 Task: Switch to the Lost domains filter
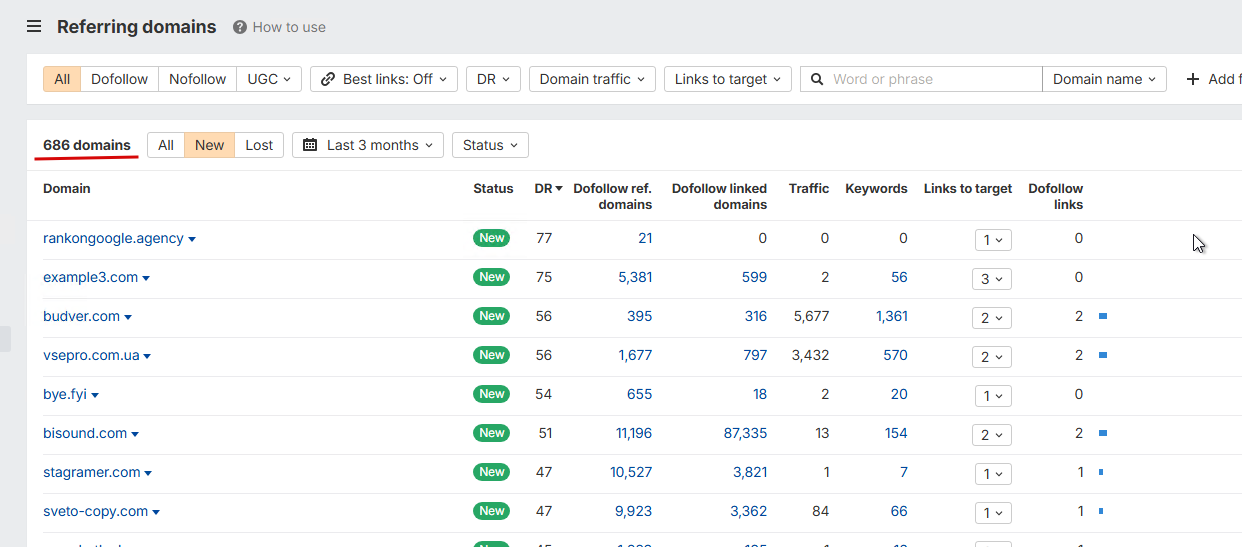tap(259, 145)
